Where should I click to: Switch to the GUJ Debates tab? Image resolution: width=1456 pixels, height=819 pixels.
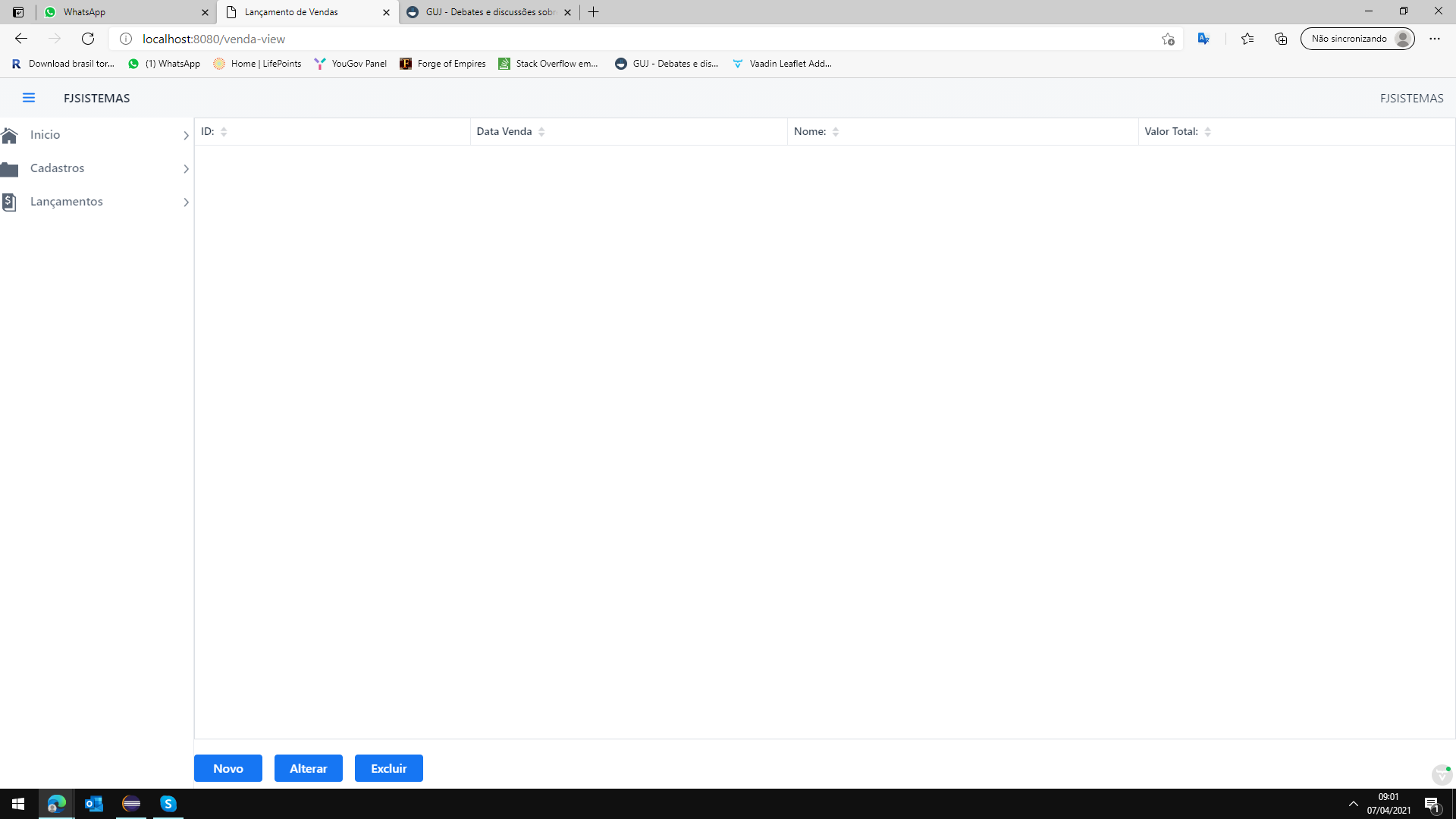click(485, 12)
